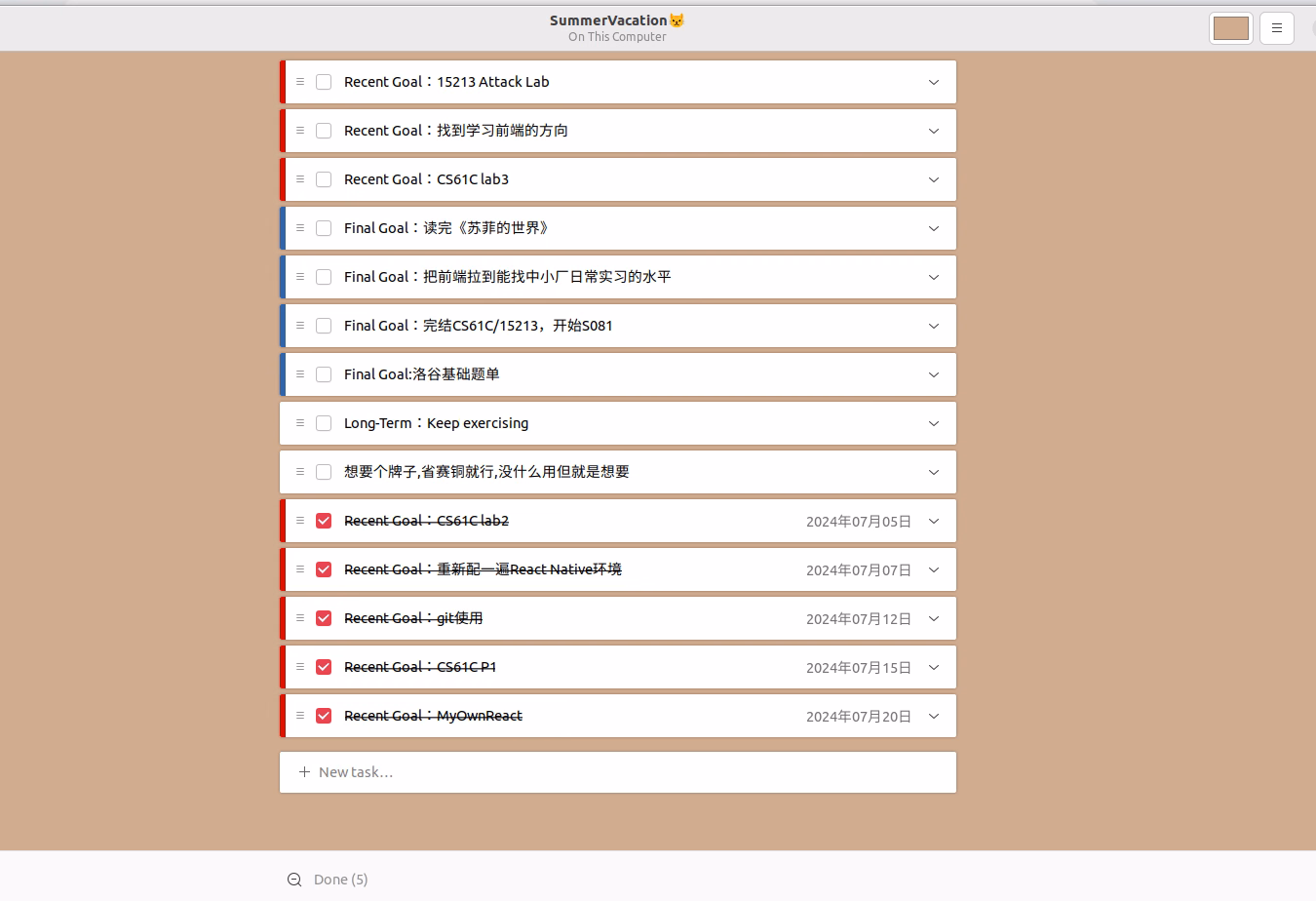
Task: Expand the git使用 task chevron
Action: coord(934,618)
